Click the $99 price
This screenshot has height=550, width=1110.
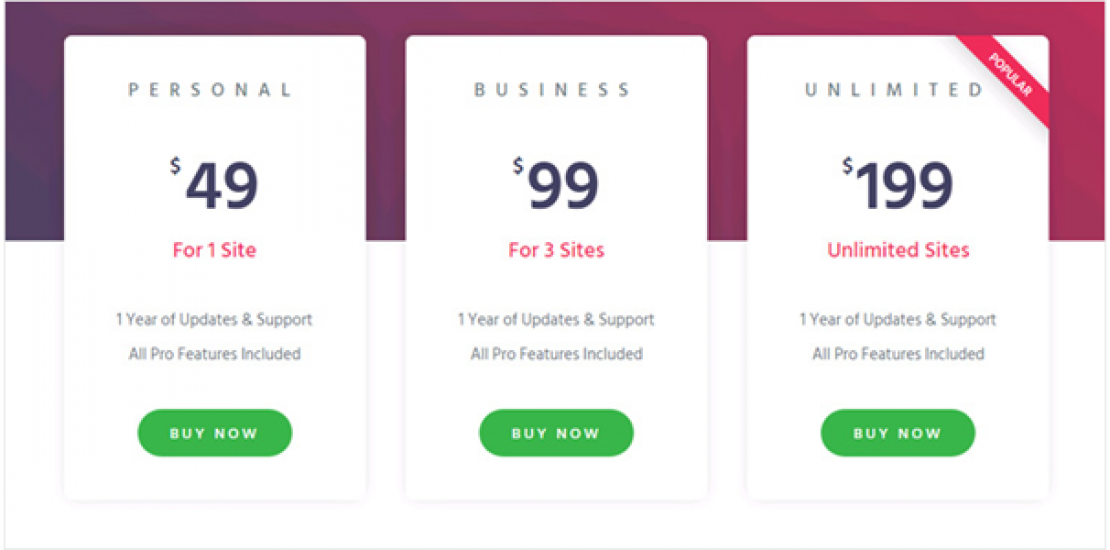[x=564, y=185]
